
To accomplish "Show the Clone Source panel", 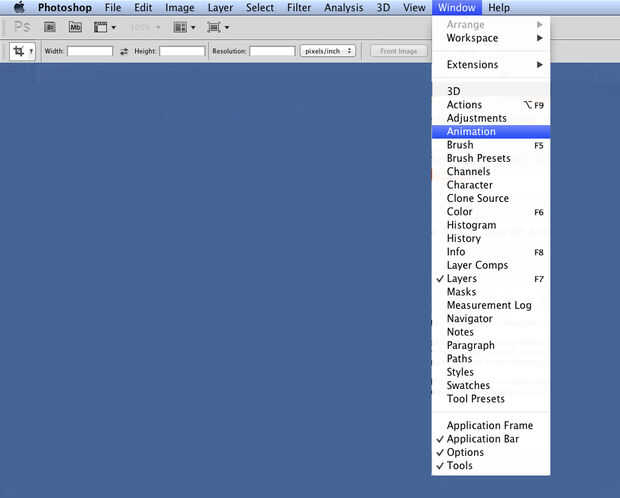I will (x=491, y=198).
